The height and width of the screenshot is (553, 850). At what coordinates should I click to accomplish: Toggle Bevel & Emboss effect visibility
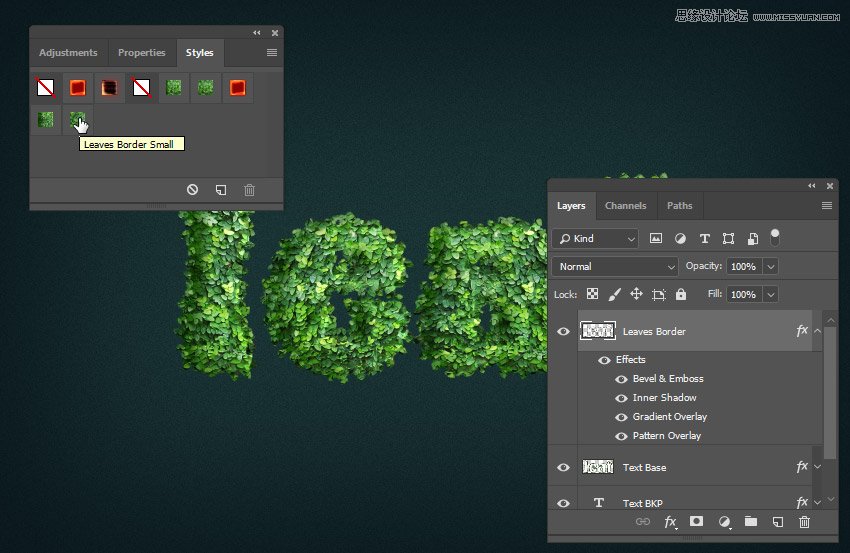[x=621, y=379]
